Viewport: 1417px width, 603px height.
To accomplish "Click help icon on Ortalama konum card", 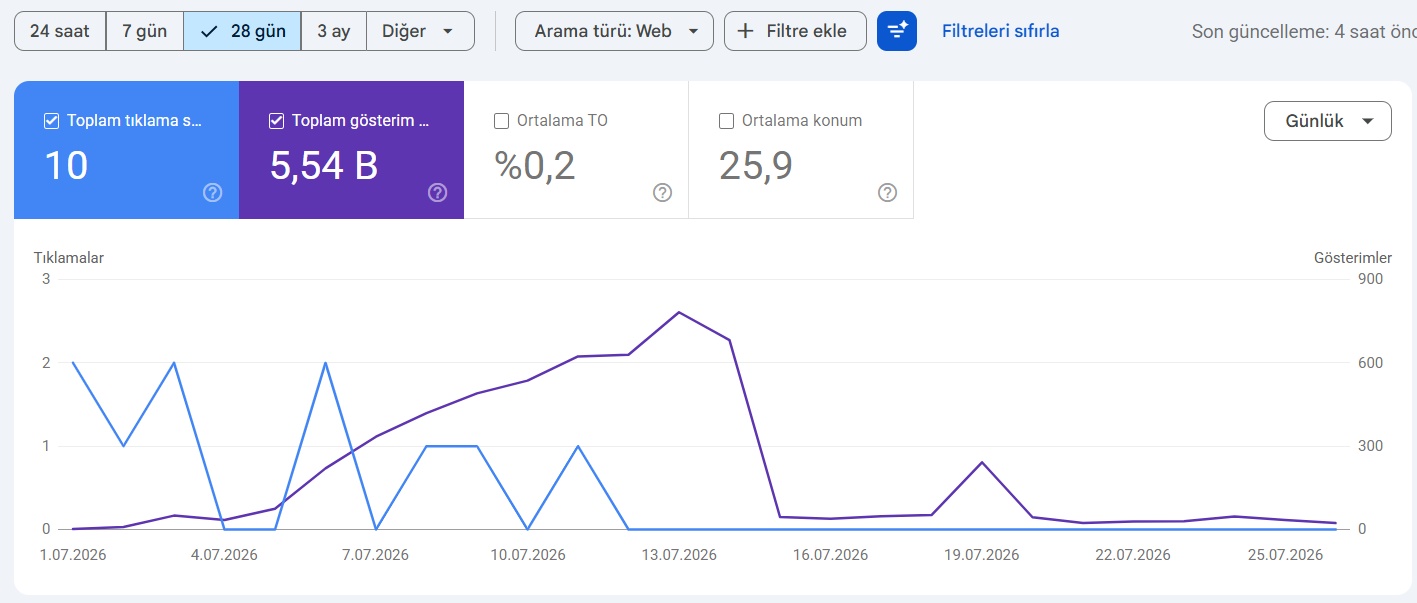I will tap(887, 193).
